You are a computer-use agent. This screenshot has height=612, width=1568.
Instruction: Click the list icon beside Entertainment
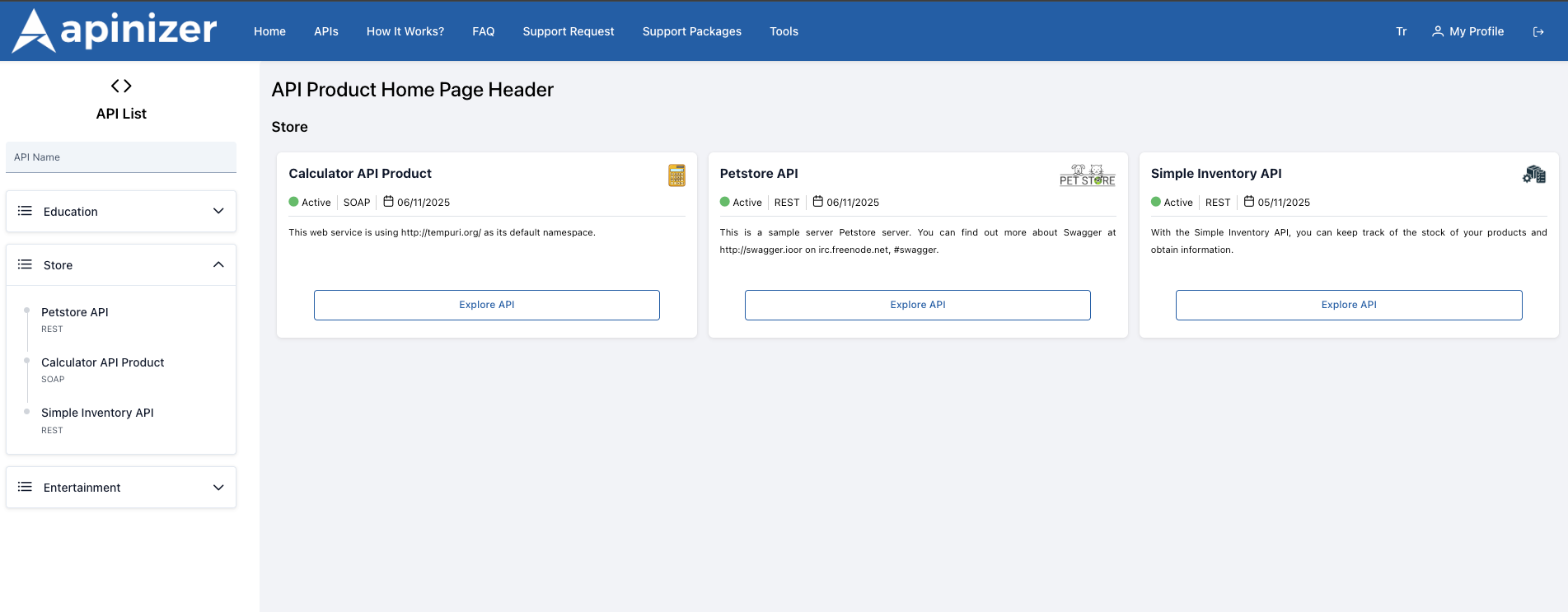pos(26,487)
